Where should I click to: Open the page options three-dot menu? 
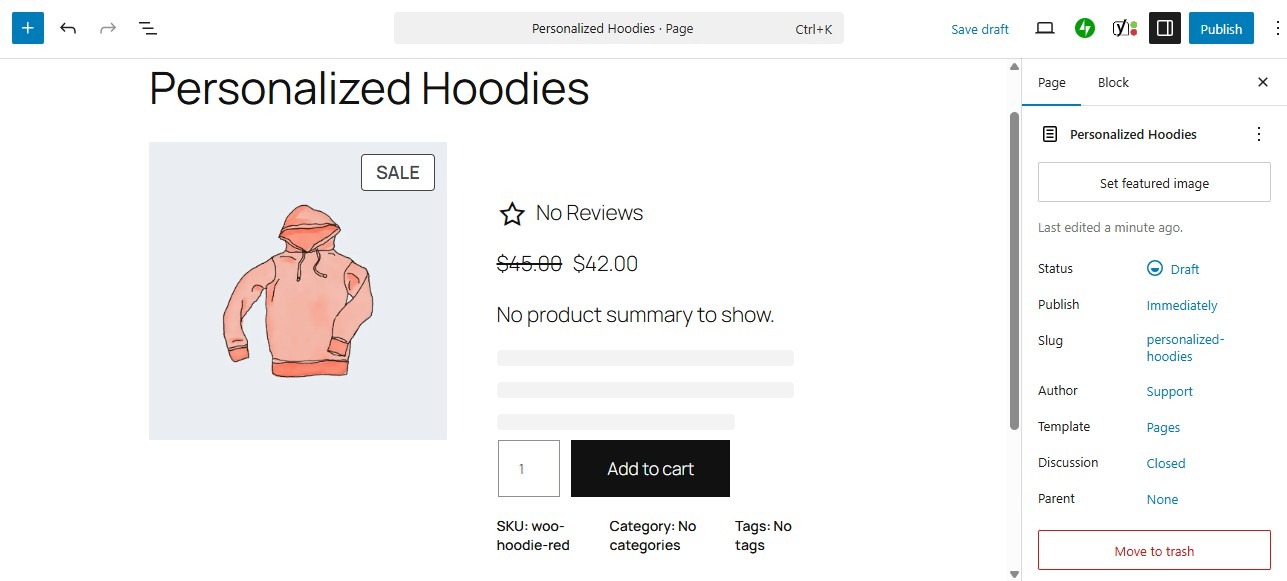(1260, 133)
